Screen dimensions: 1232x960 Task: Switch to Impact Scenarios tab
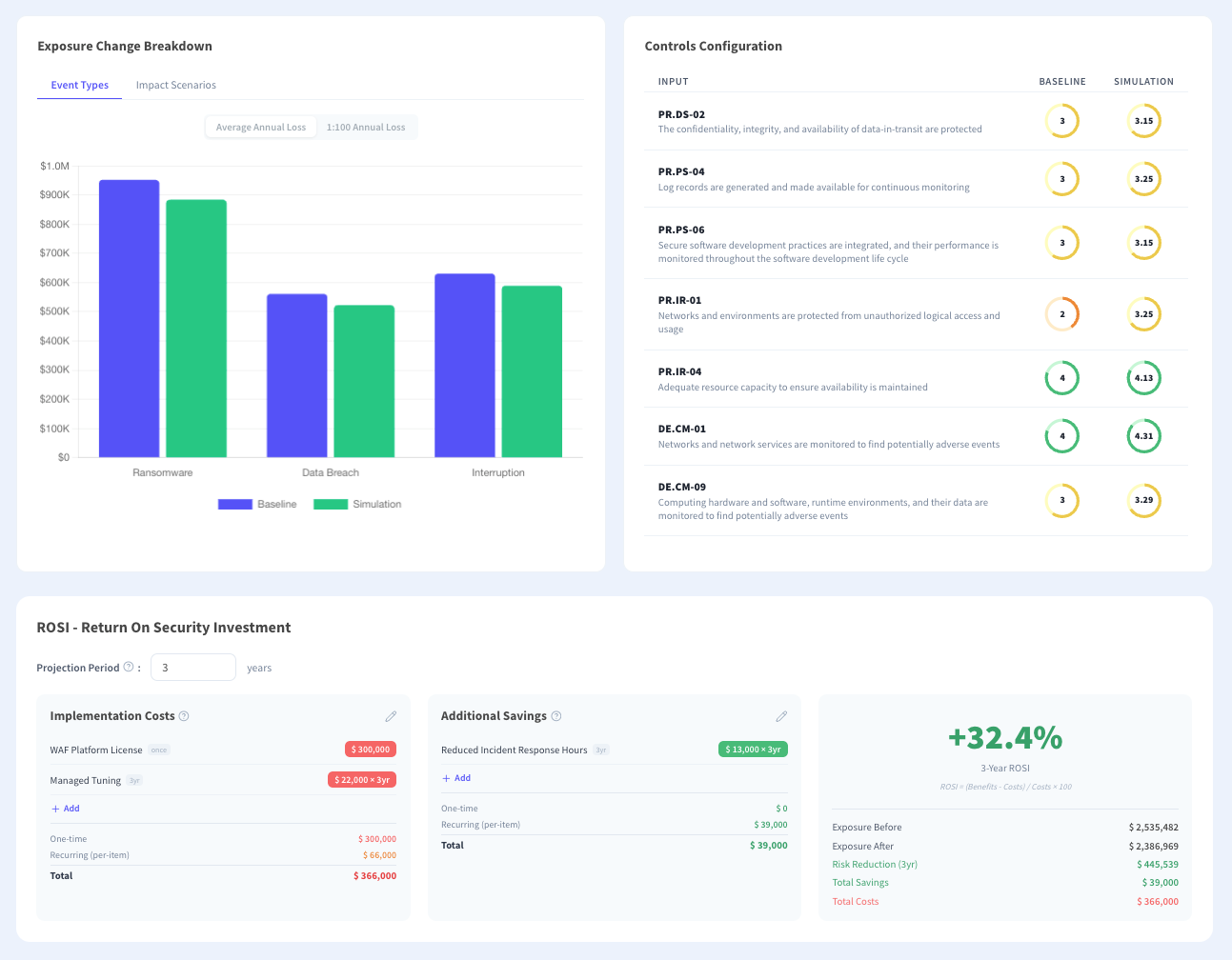[176, 85]
